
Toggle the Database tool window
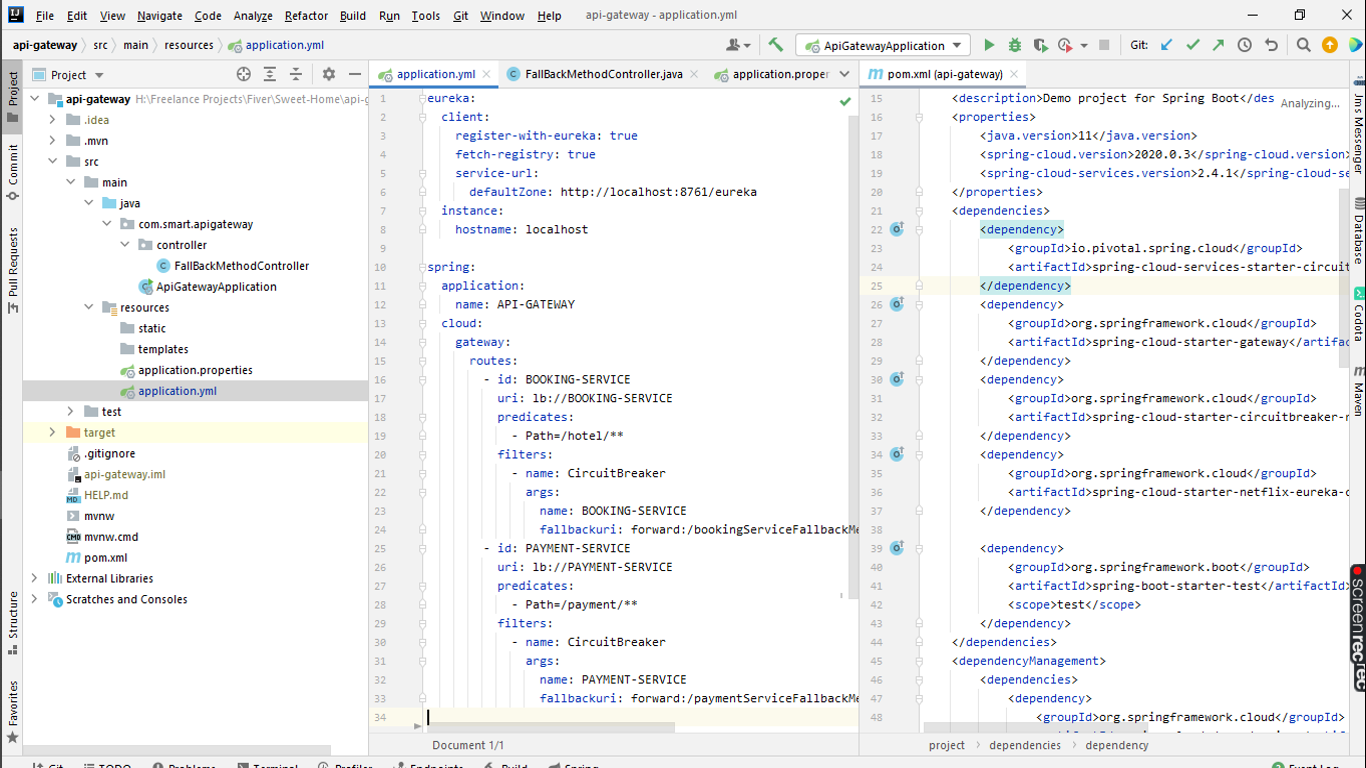click(1358, 232)
